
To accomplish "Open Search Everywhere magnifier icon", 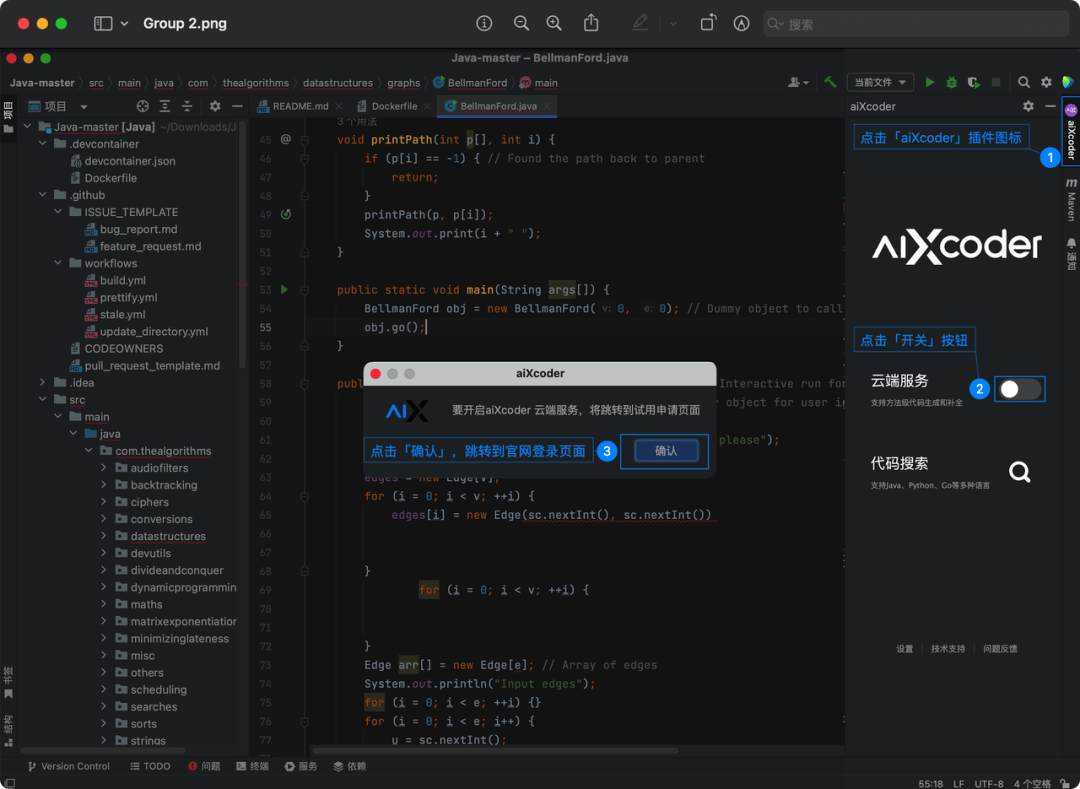I will click(1022, 82).
